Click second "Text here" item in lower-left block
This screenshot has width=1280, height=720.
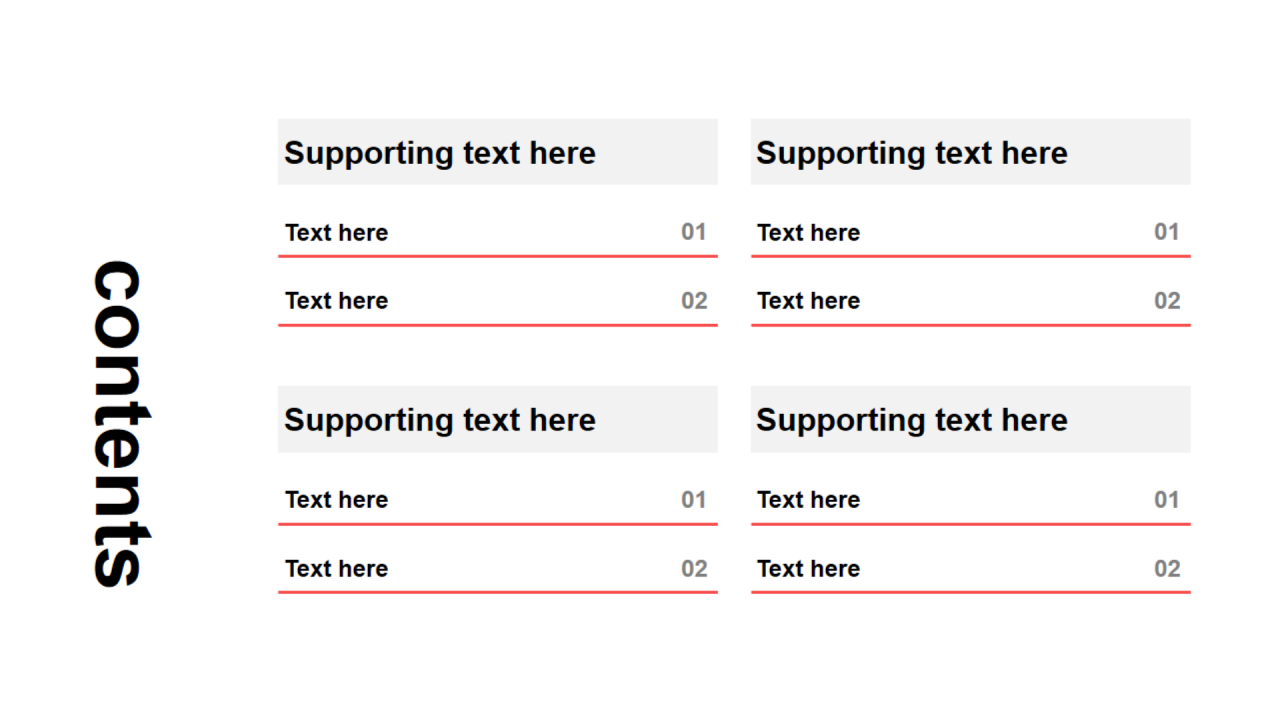(336, 569)
